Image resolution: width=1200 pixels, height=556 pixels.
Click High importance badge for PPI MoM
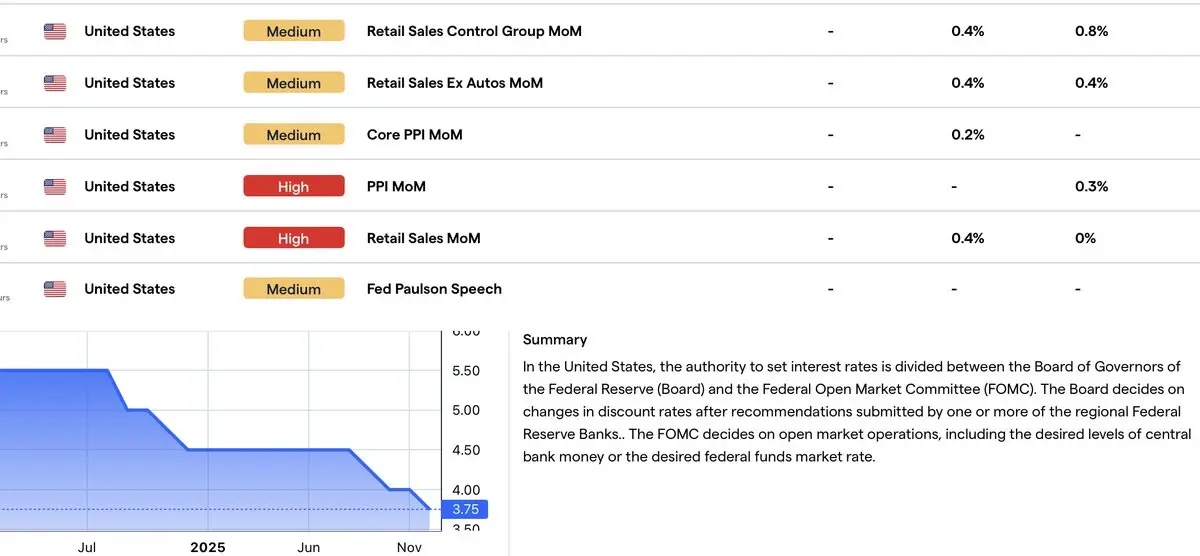(293, 187)
